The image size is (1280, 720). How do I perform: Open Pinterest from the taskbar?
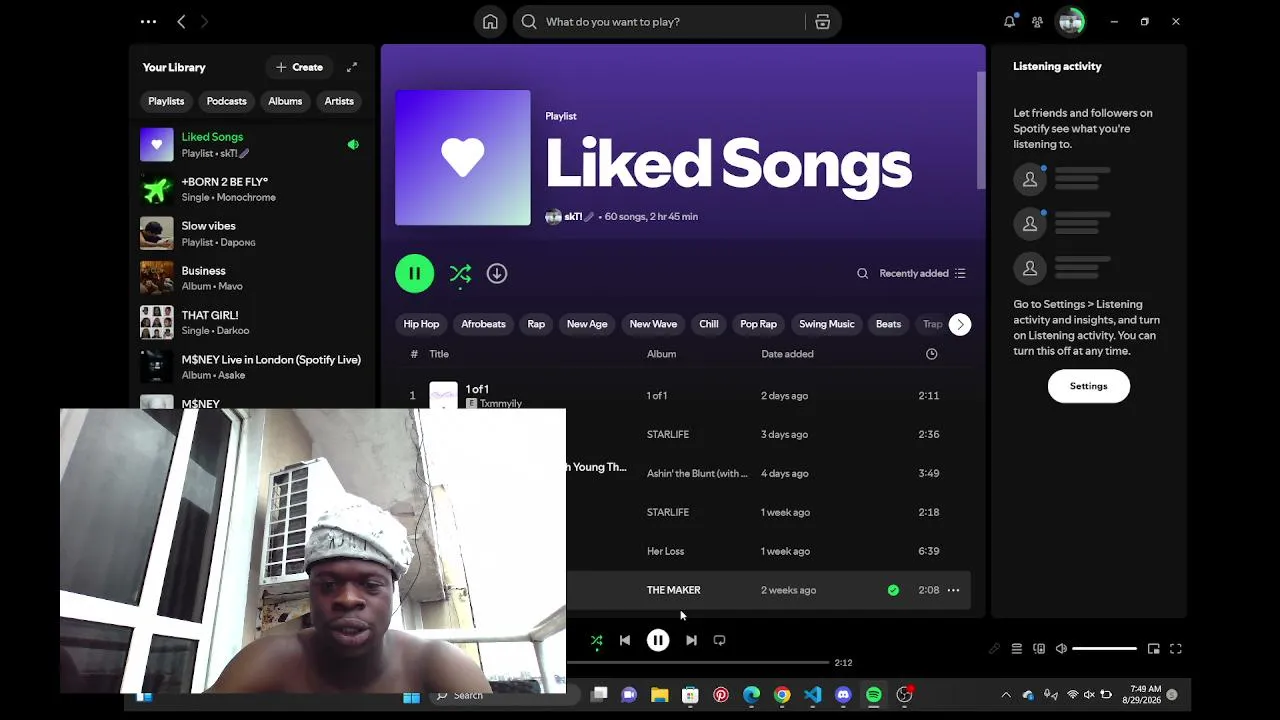click(721, 695)
